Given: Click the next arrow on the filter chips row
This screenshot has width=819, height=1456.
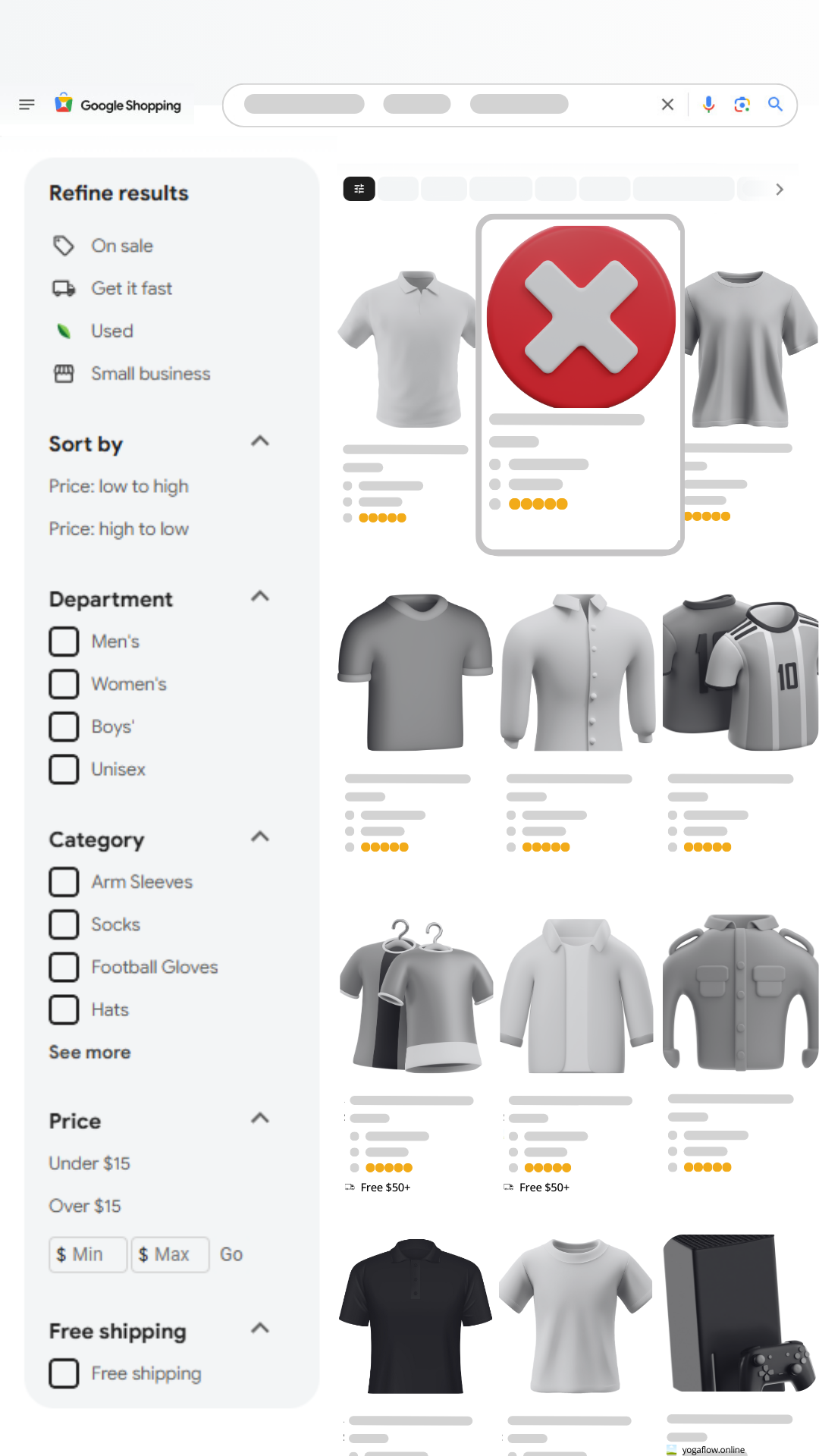Looking at the screenshot, I should pyautogui.click(x=780, y=190).
